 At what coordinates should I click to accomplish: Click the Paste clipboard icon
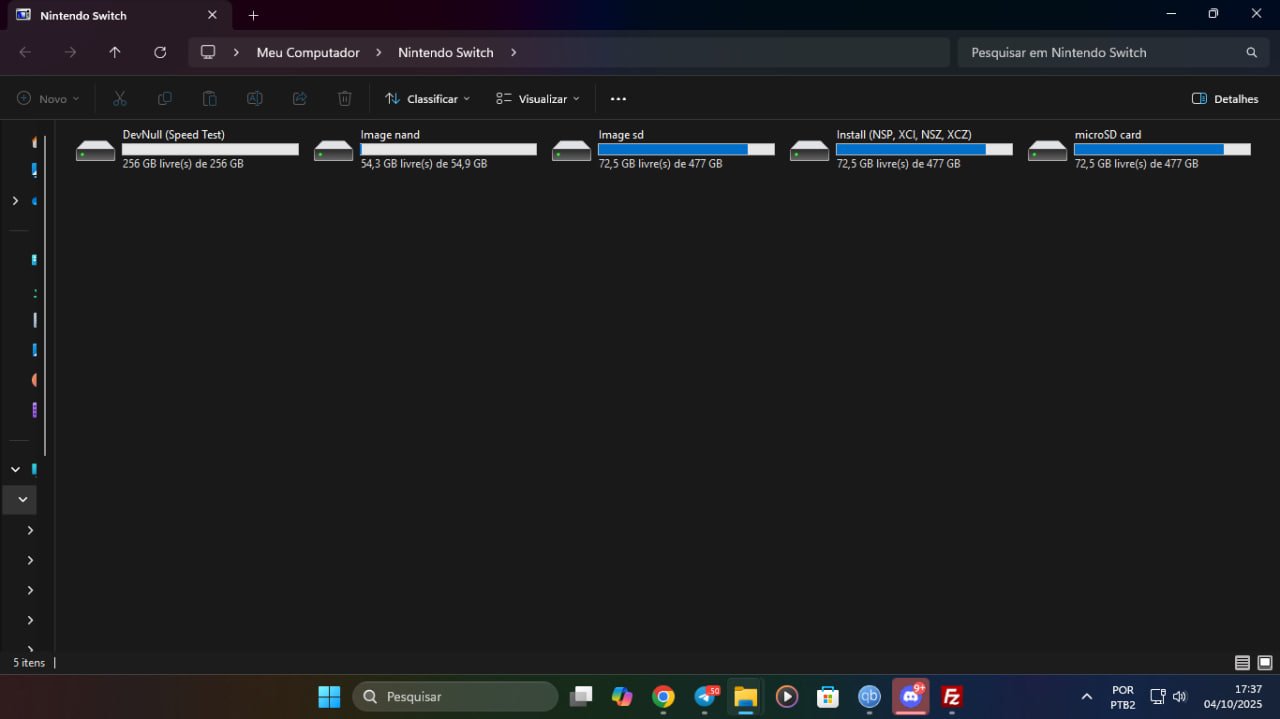pos(210,99)
